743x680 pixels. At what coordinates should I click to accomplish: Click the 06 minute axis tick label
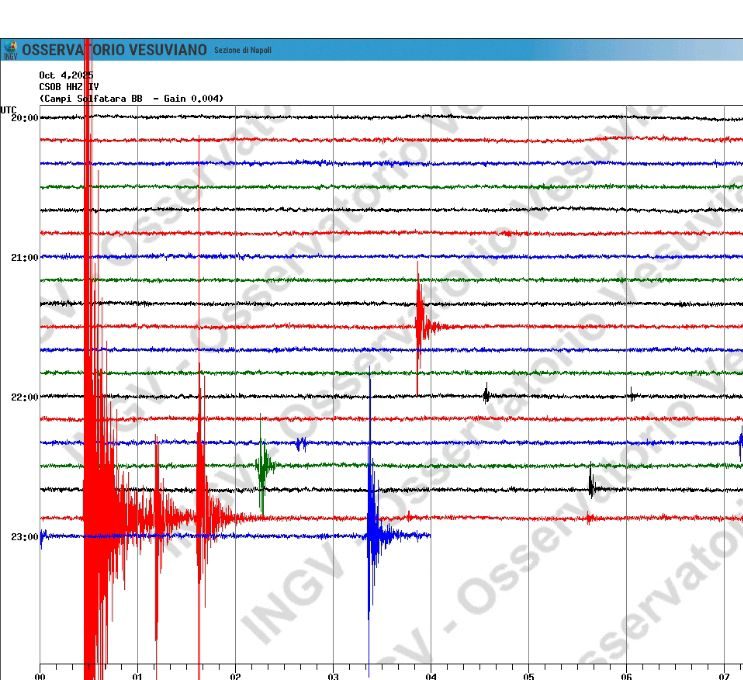click(x=626, y=676)
